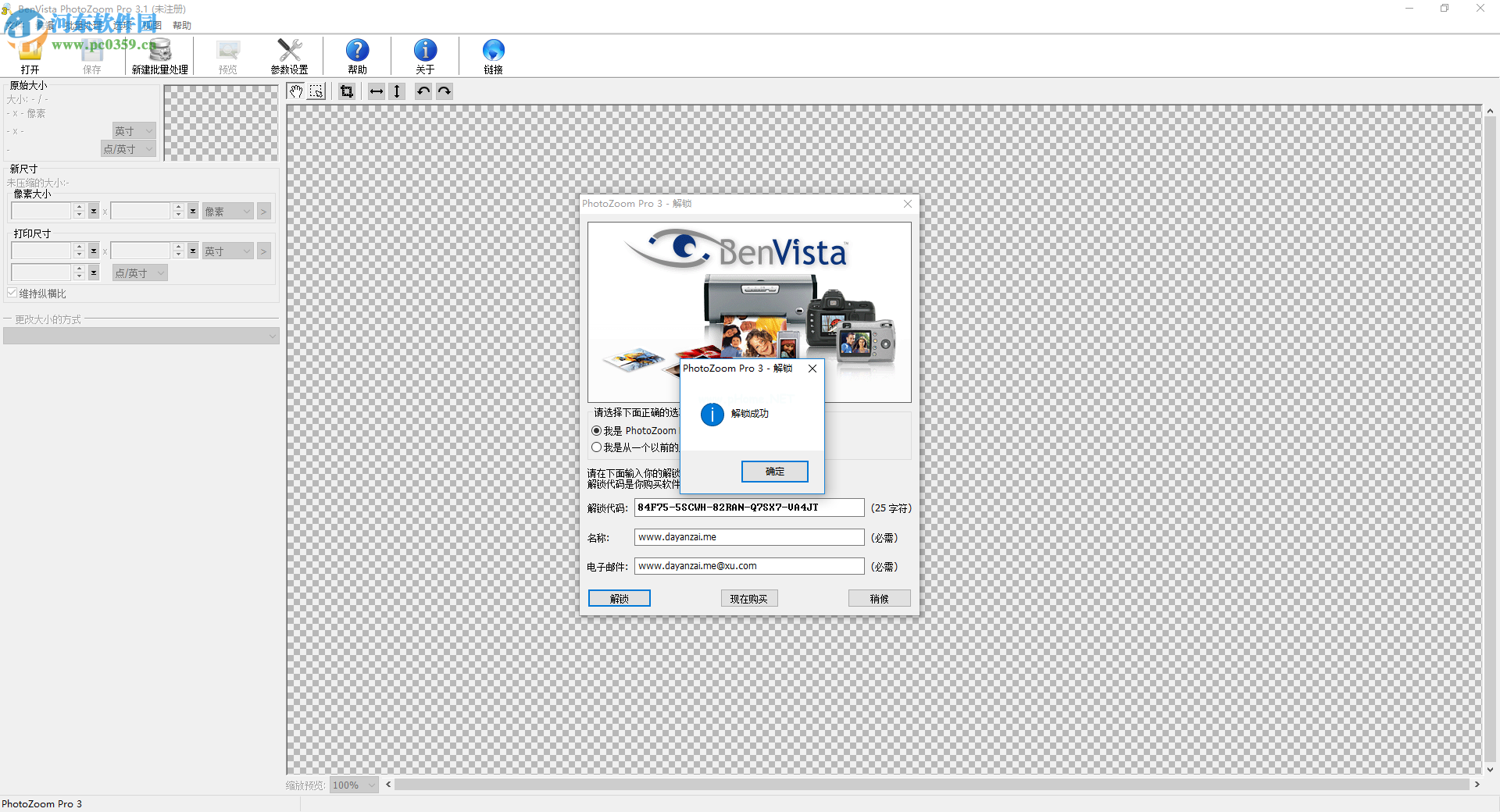Flip the image horizontally
The width and height of the screenshot is (1500, 812).
377,91
